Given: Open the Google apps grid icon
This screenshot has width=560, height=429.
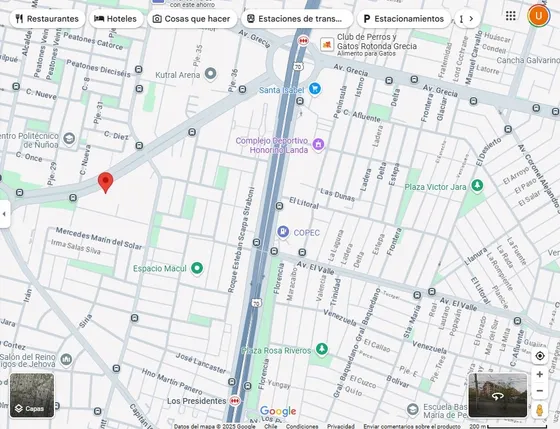Looking at the screenshot, I should [x=511, y=16].
